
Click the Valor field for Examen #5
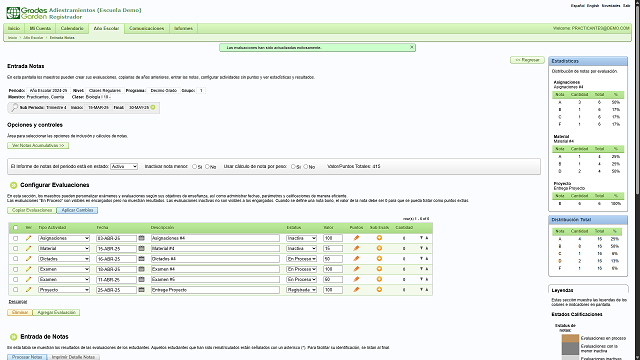point(333,279)
